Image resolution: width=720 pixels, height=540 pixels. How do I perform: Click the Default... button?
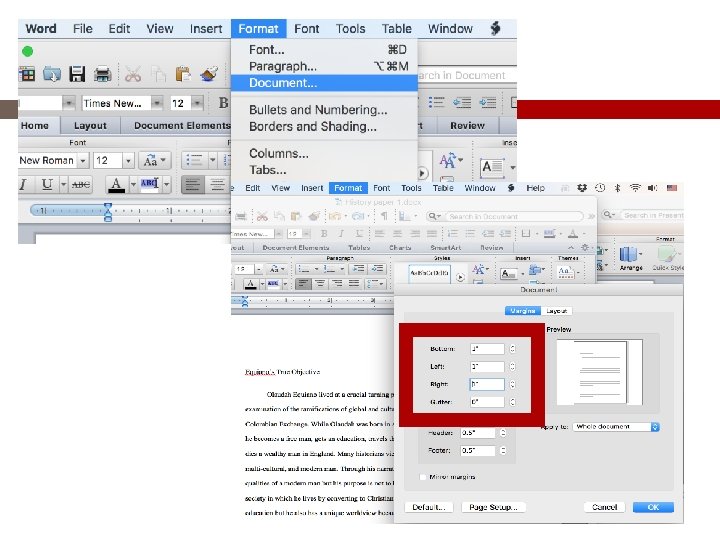428,507
